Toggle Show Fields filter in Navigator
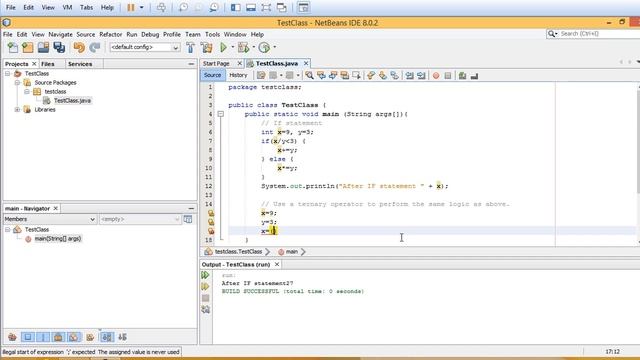The width and height of the screenshot is (640, 360). click(28, 337)
